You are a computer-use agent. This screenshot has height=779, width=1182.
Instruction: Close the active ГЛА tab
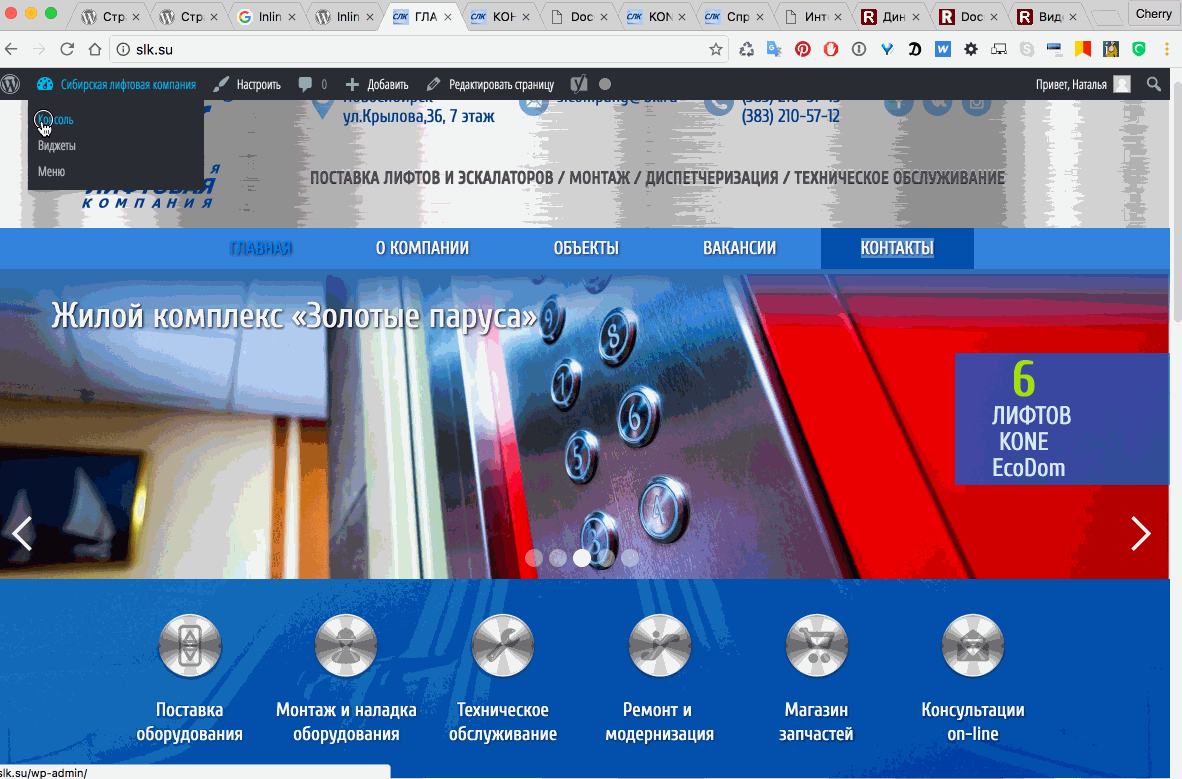pyautogui.click(x=448, y=17)
